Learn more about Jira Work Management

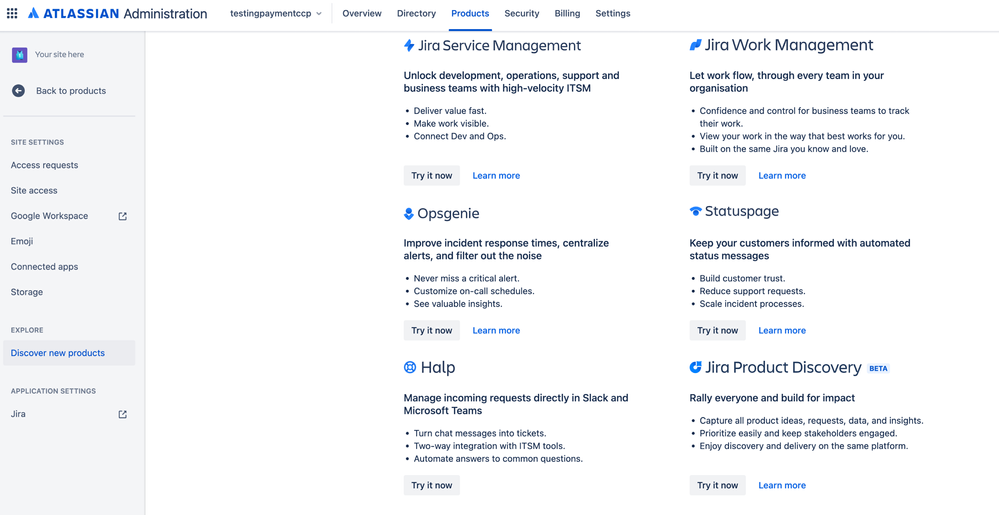click(x=782, y=176)
